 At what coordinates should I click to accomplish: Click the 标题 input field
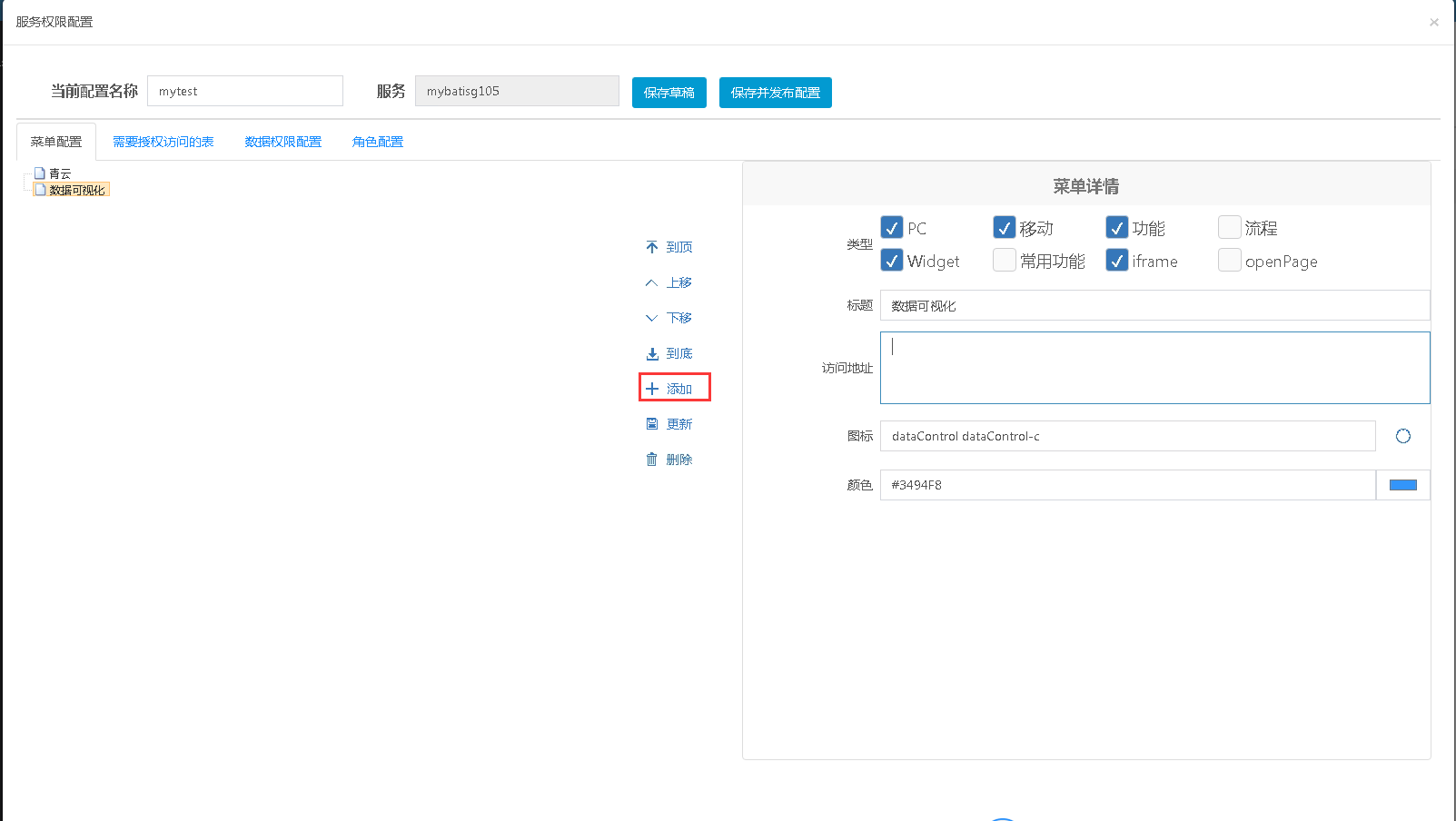(1155, 305)
